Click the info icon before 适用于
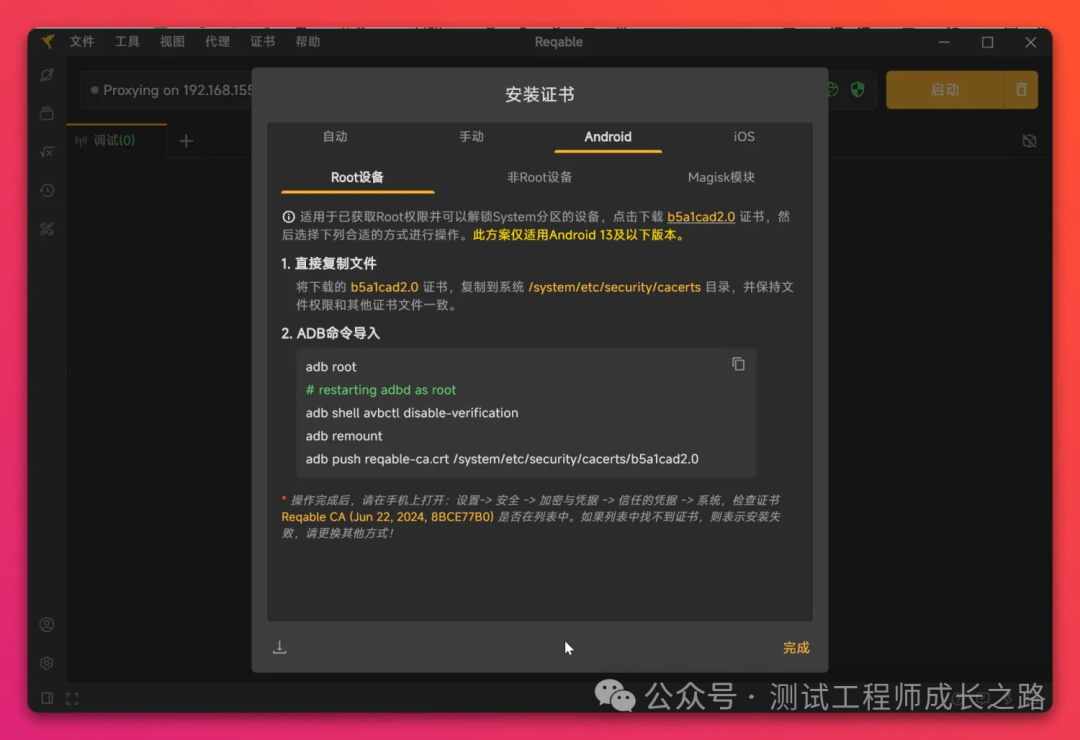This screenshot has width=1080, height=740. pos(289,216)
